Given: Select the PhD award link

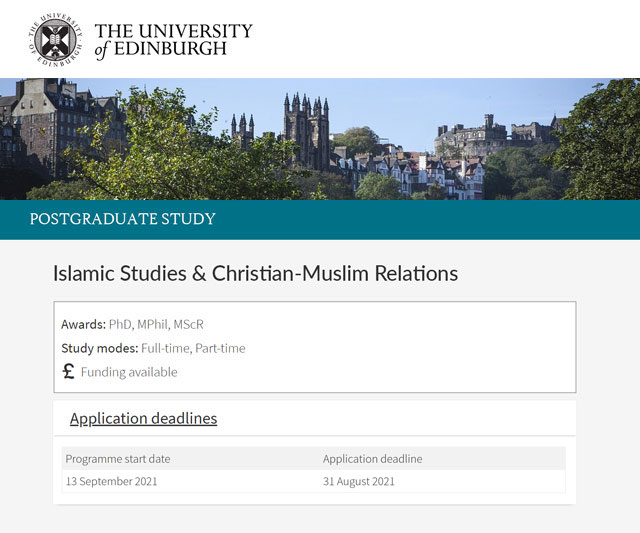Looking at the screenshot, I should click(x=120, y=325).
